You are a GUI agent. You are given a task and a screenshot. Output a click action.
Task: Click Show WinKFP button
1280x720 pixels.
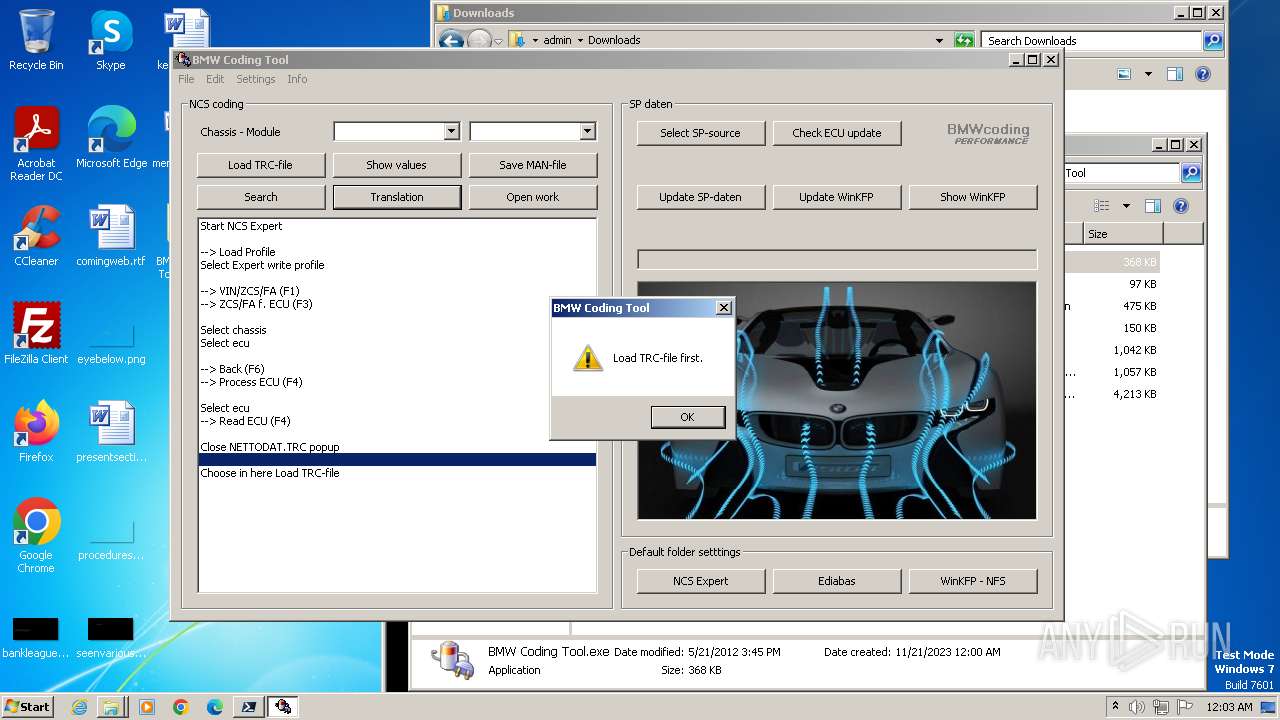973,197
